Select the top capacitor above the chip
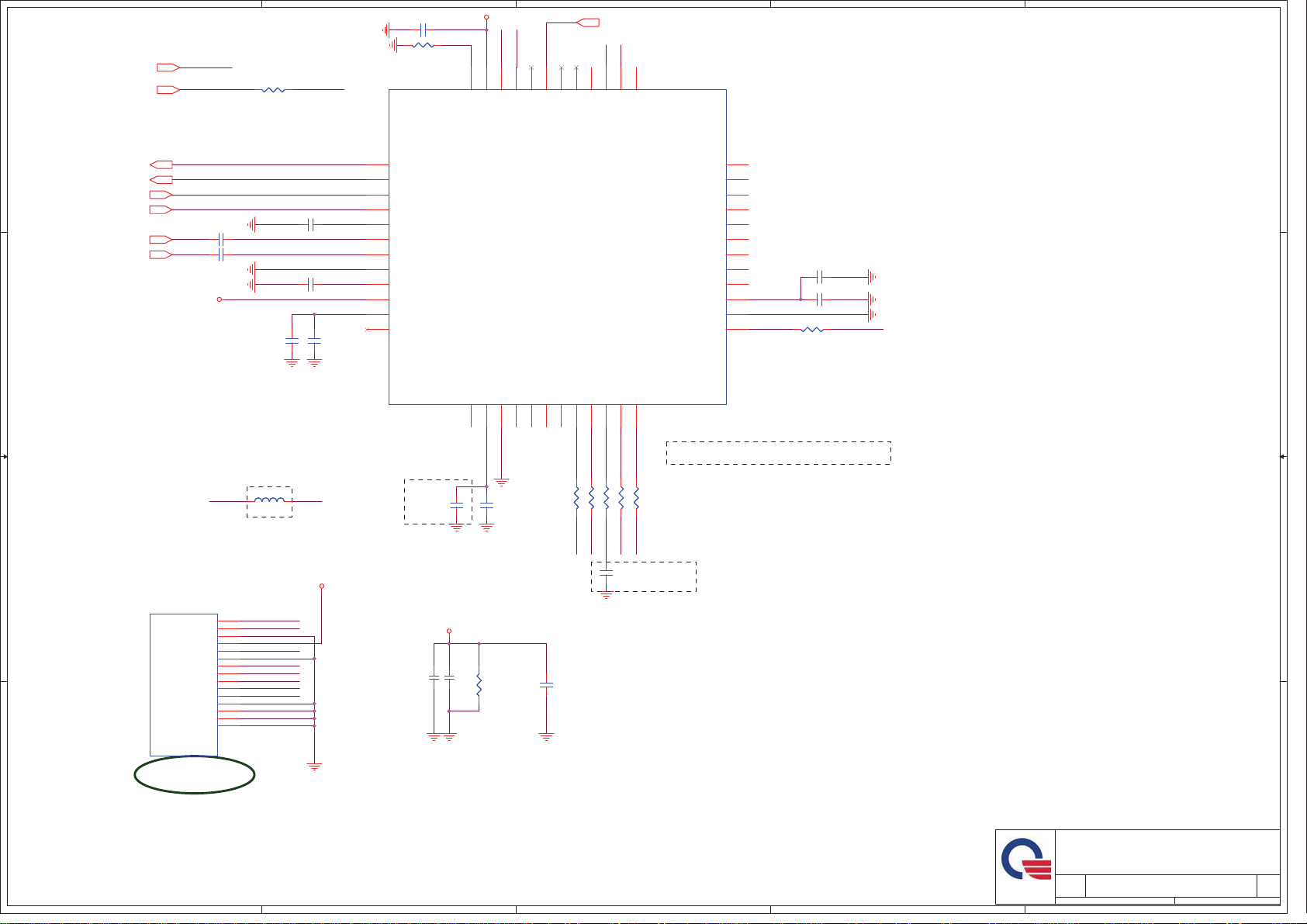The height and width of the screenshot is (924, 1307). pyautogui.click(x=423, y=30)
